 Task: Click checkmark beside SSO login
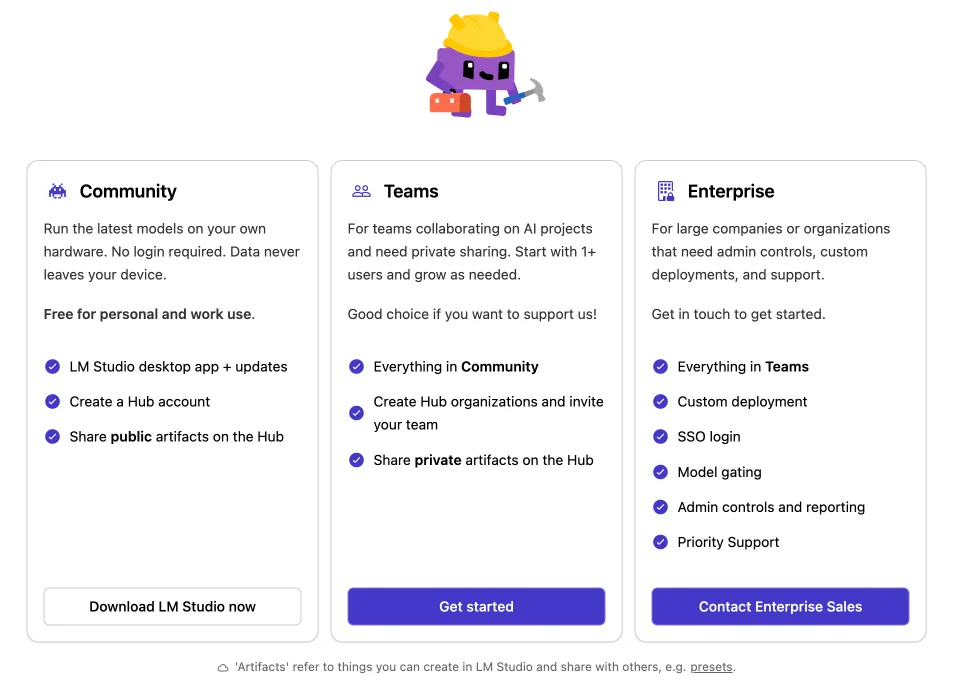660,437
